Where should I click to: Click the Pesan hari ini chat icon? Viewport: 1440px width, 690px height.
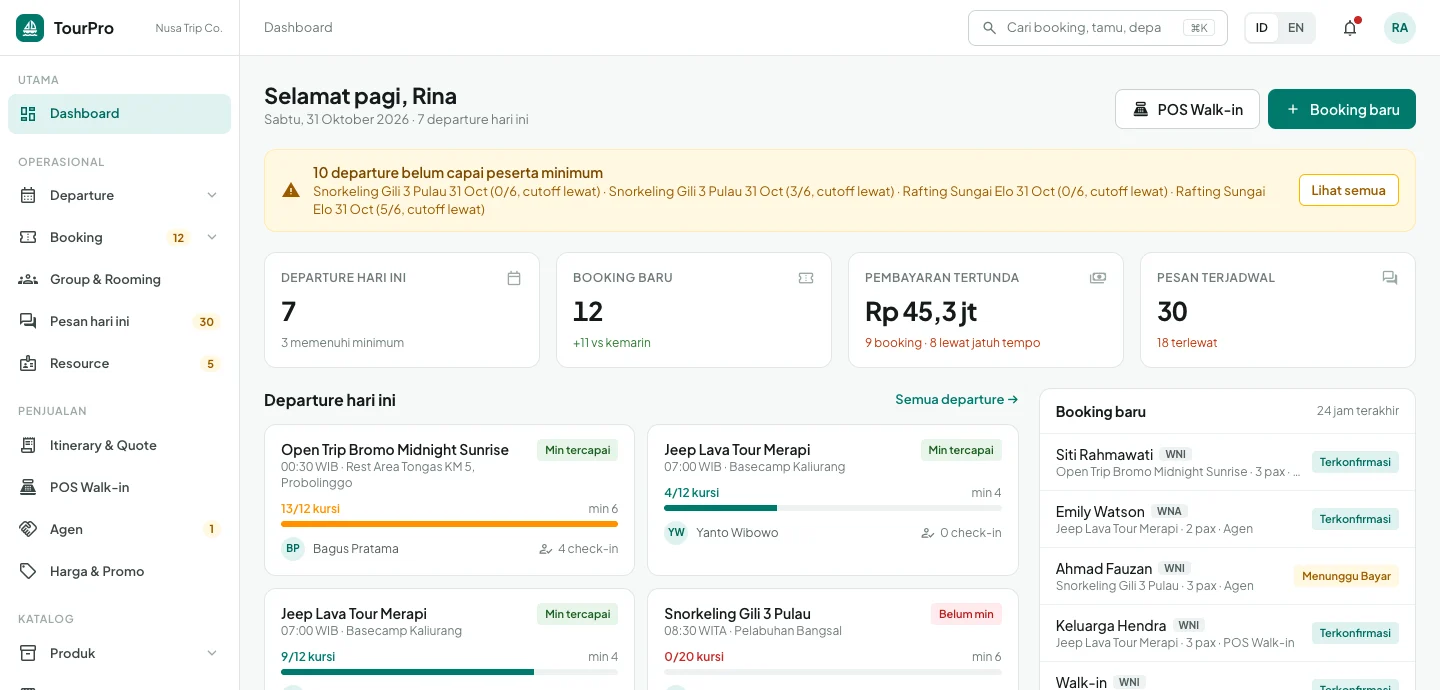click(x=28, y=321)
